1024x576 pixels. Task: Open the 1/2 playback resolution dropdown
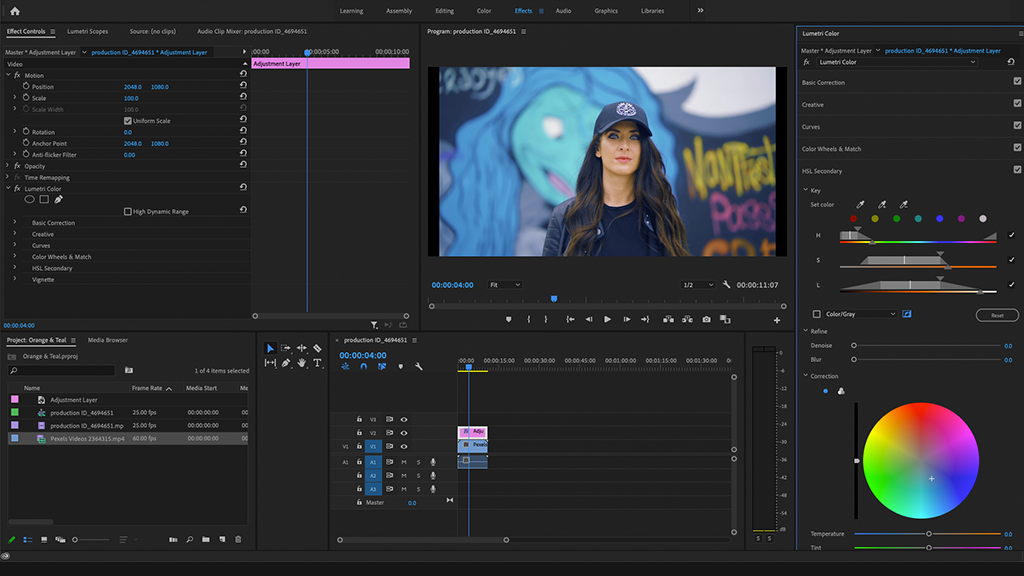click(x=700, y=285)
